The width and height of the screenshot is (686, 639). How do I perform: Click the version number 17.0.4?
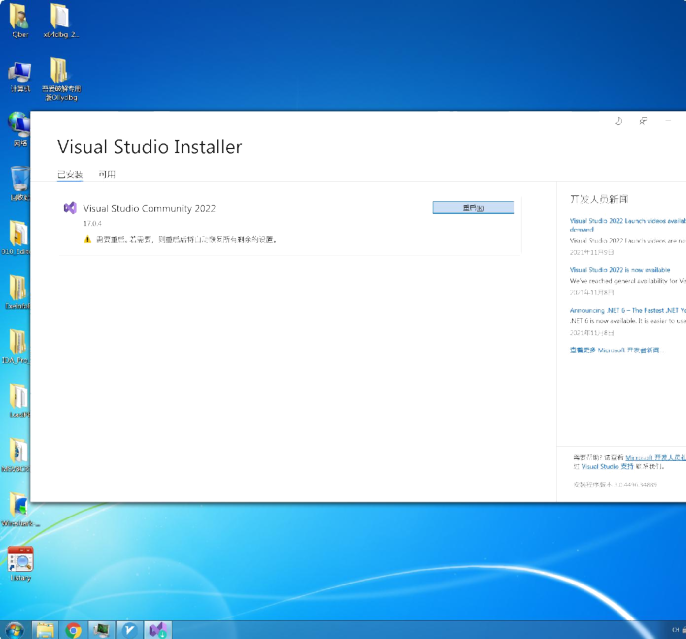pos(92,223)
